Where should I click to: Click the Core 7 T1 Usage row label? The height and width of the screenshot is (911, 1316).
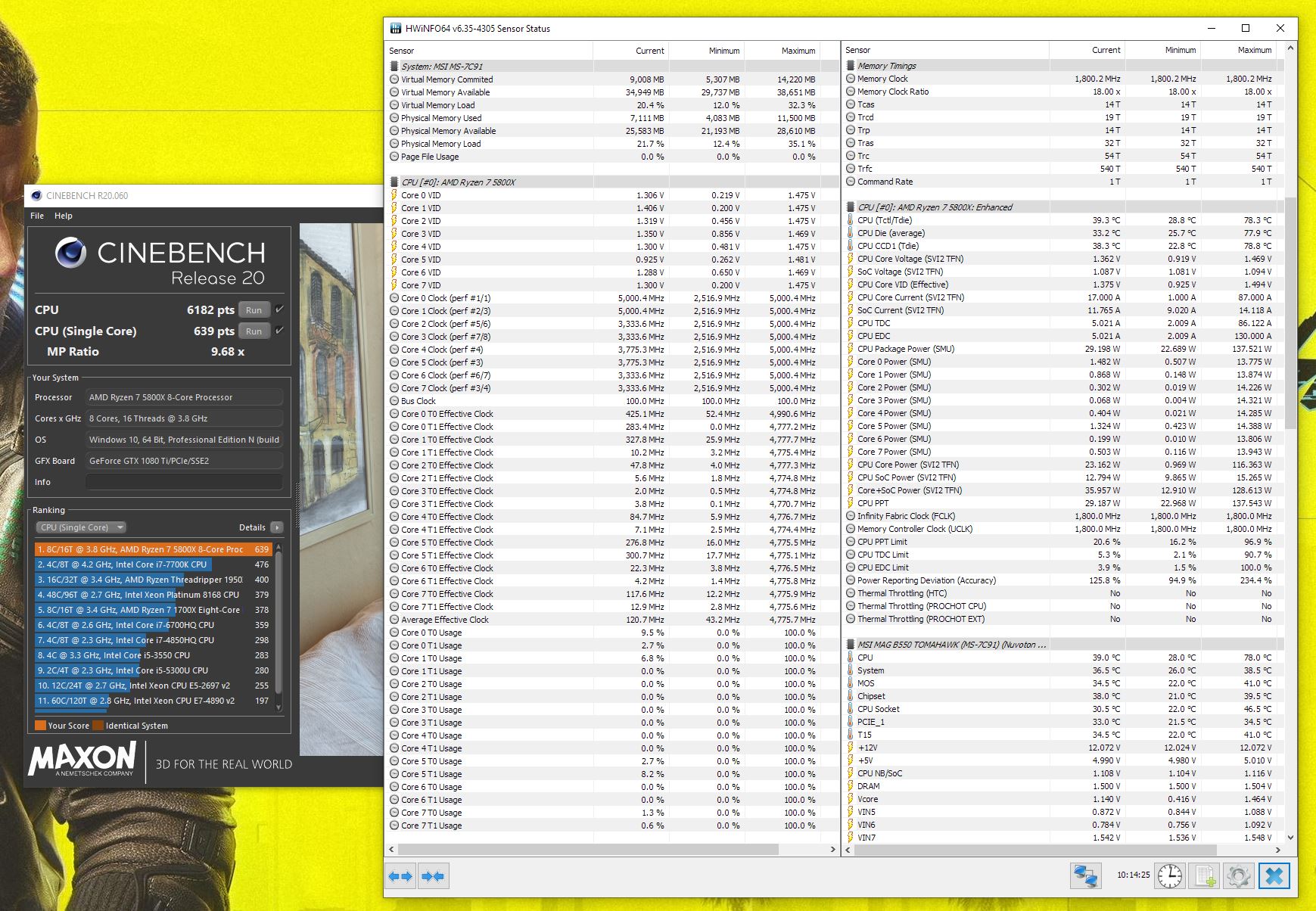pos(431,825)
